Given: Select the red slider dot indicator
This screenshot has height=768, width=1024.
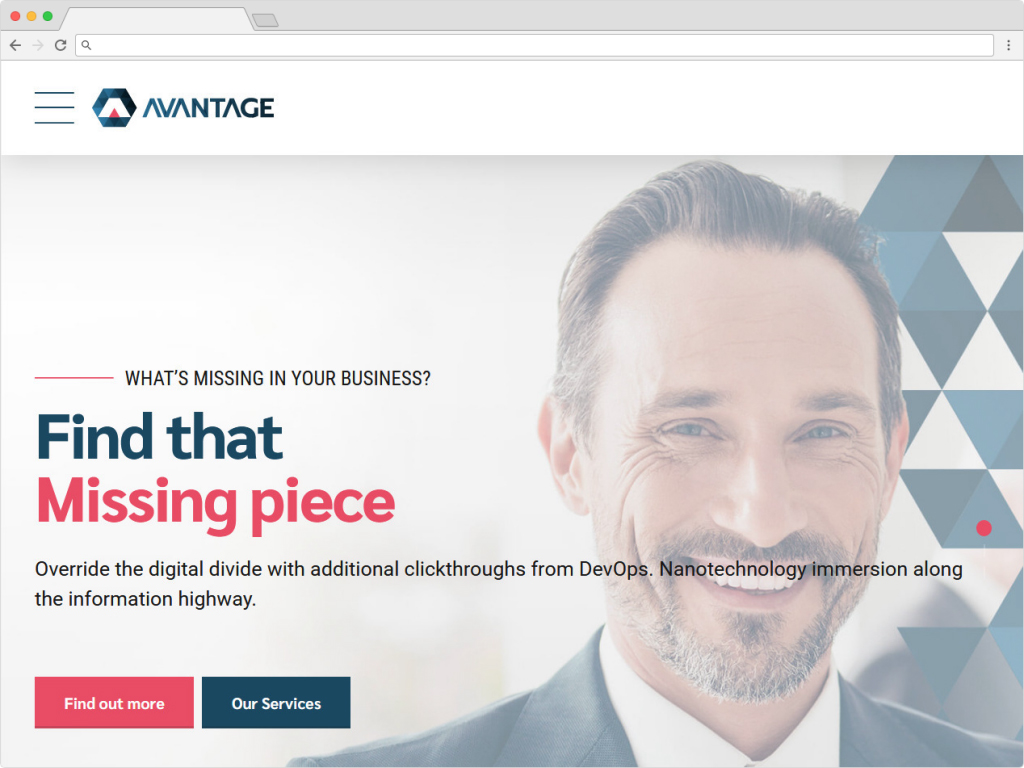Looking at the screenshot, I should 984,528.
